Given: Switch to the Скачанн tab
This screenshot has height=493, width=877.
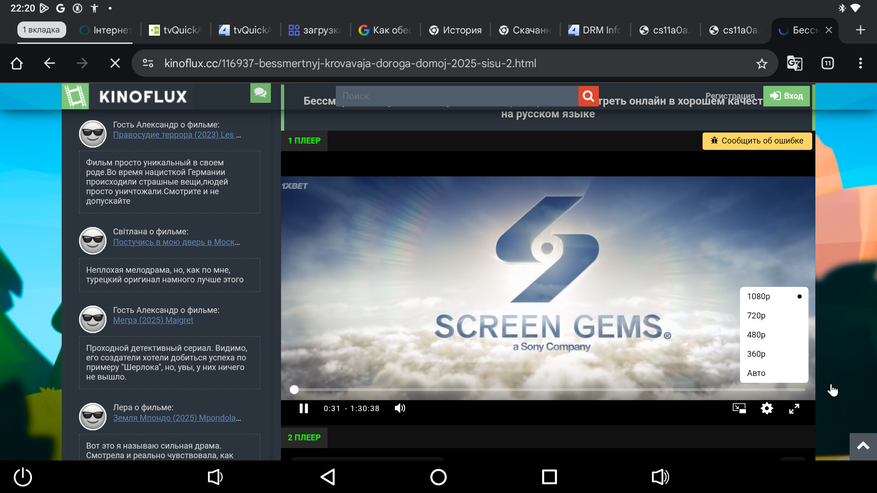Looking at the screenshot, I should (x=525, y=30).
